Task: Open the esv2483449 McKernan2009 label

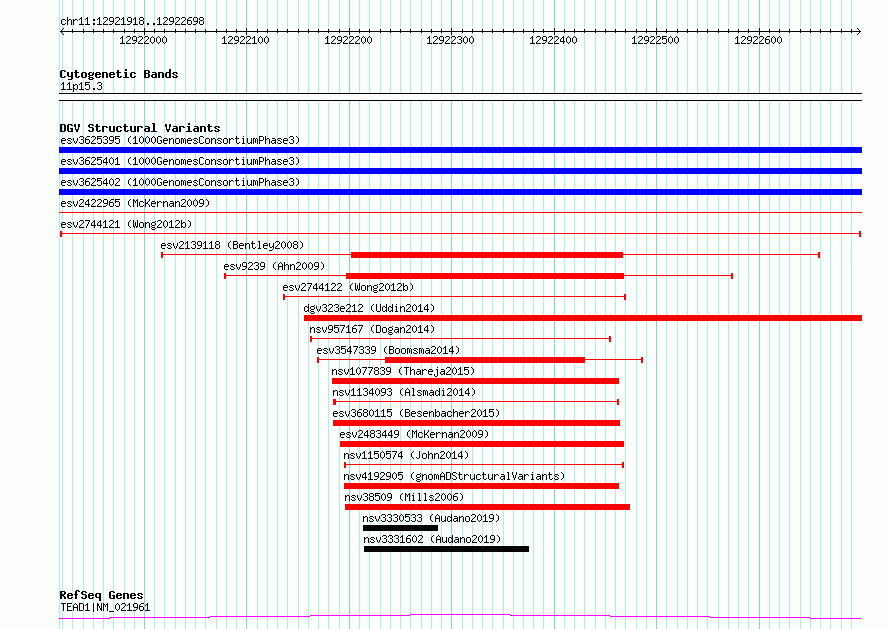Action: point(414,434)
